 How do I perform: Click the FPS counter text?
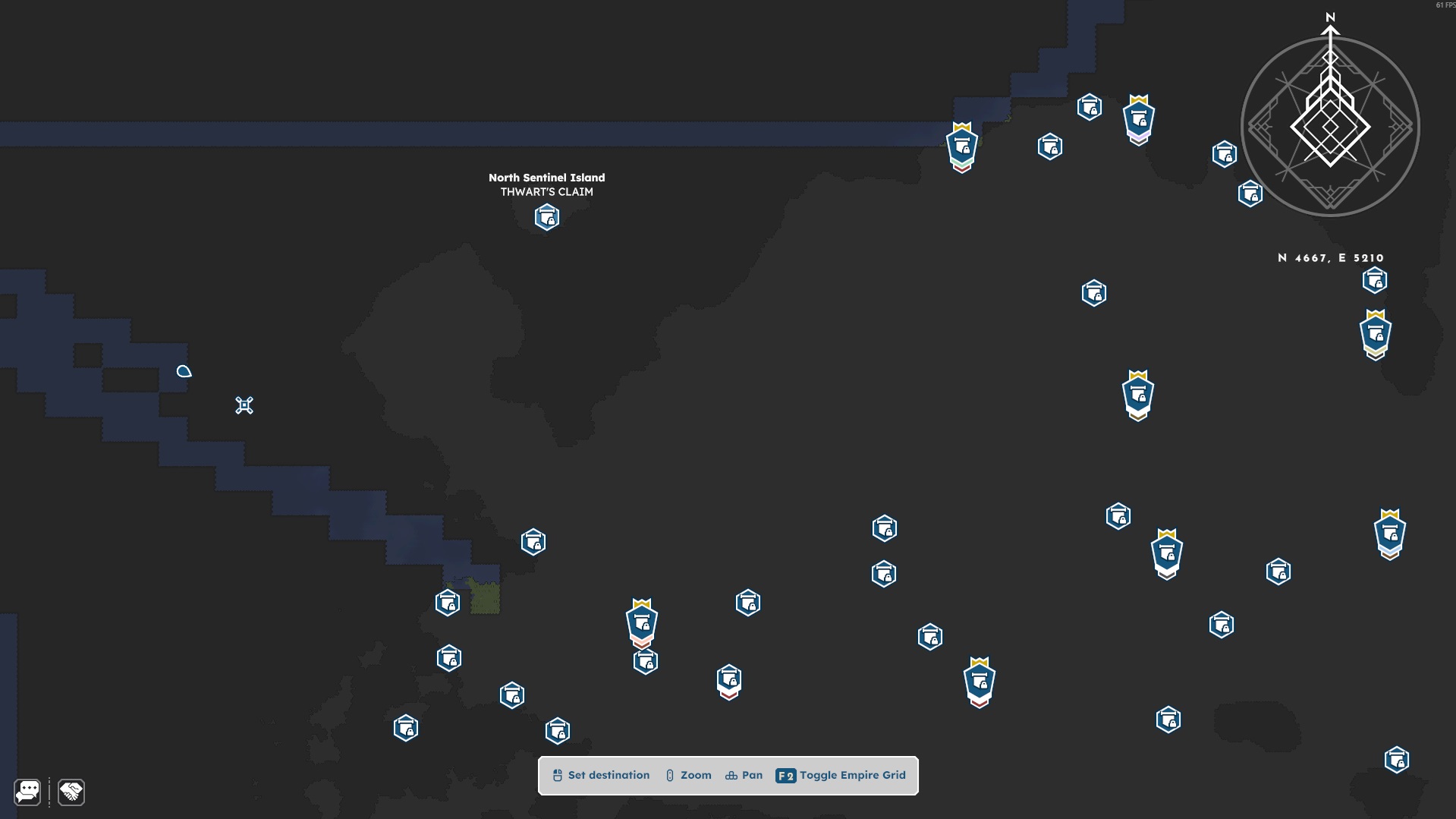click(1445, 5)
